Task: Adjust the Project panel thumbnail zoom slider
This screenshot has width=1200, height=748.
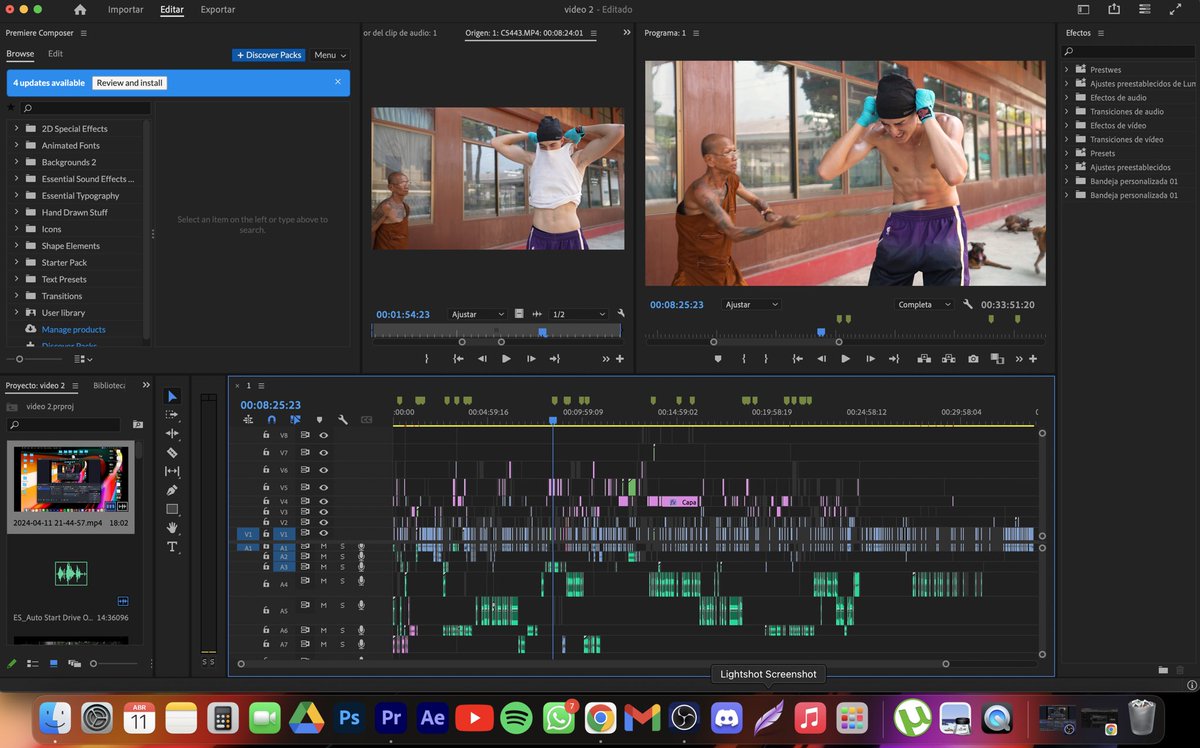Action: 93,663
